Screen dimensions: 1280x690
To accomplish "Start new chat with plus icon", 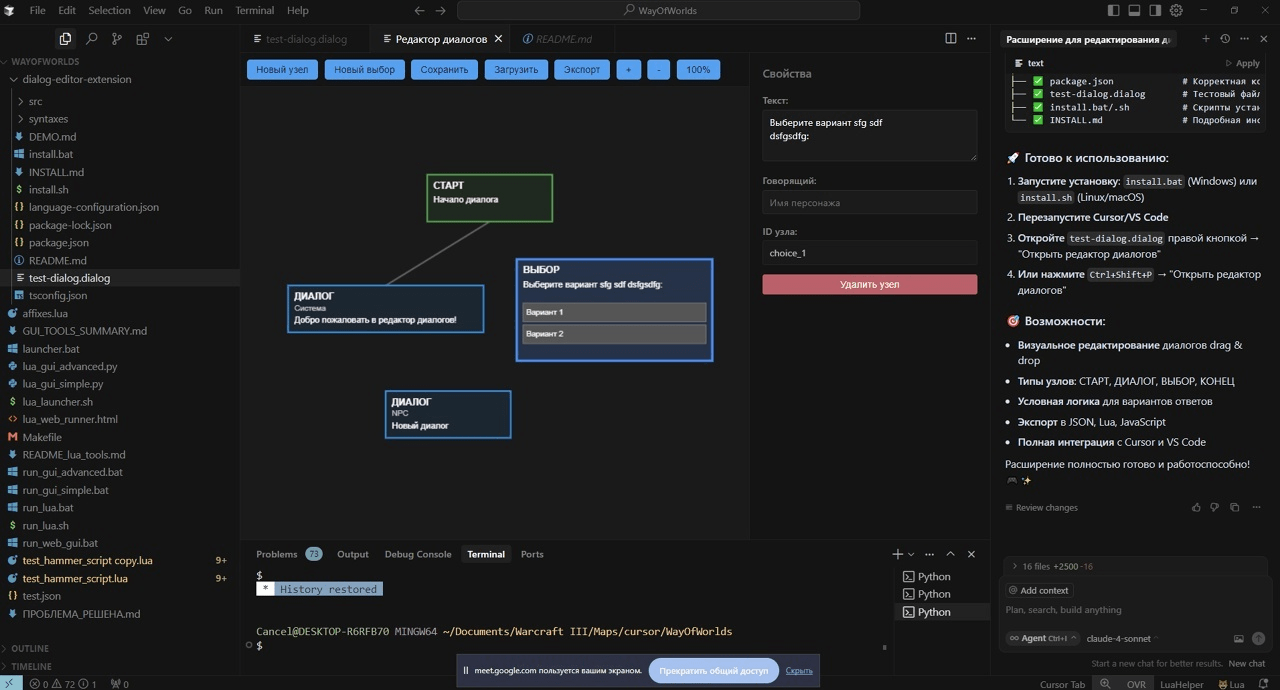I will coord(1206,39).
